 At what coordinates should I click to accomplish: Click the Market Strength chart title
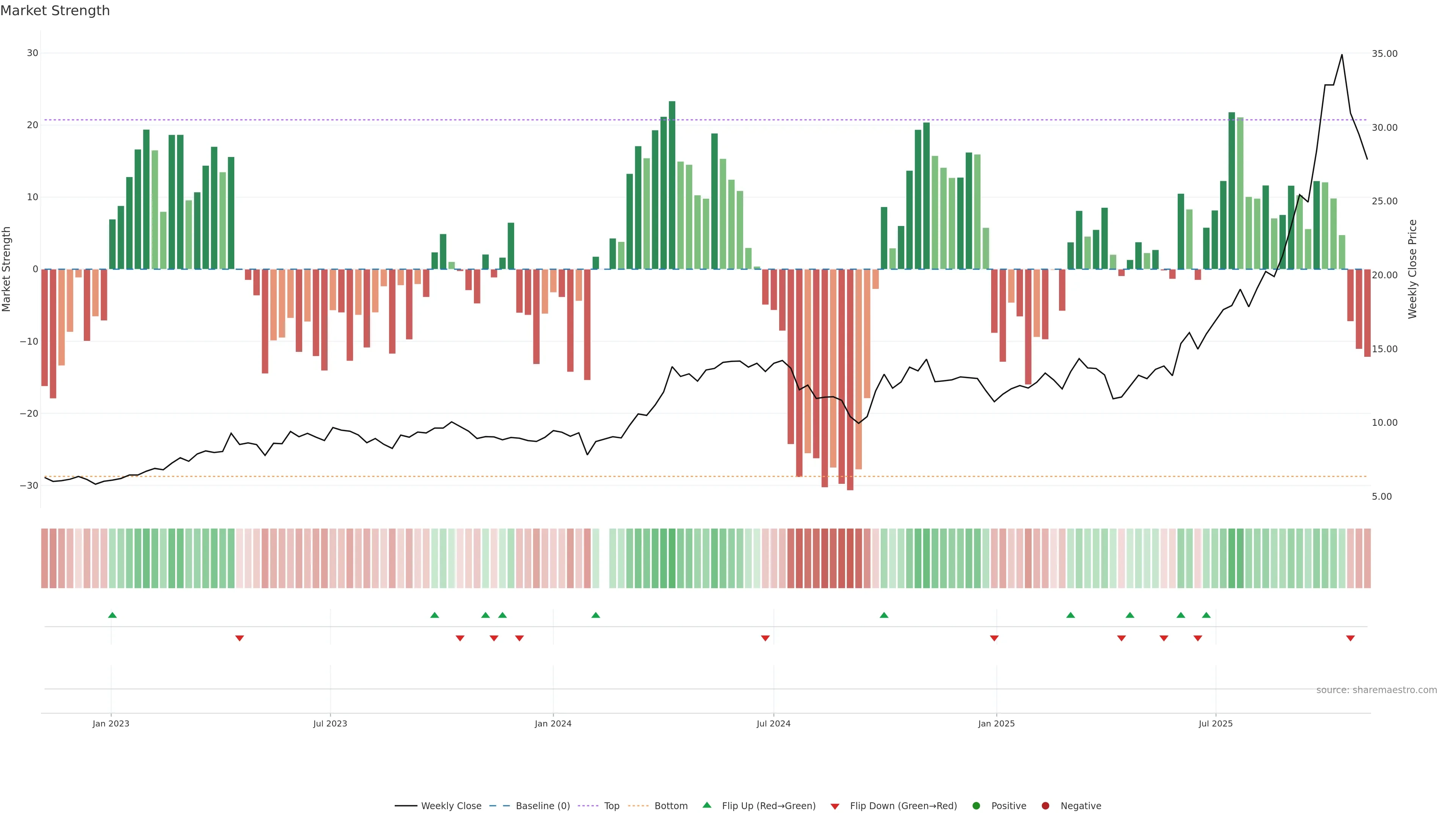[55, 11]
